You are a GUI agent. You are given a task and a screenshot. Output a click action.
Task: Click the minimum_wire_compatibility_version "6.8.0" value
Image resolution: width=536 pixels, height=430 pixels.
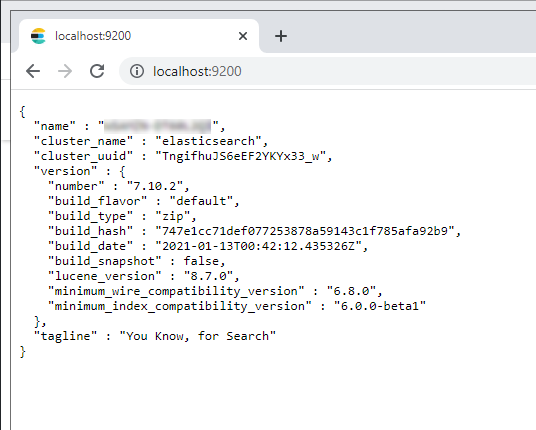(x=351, y=291)
